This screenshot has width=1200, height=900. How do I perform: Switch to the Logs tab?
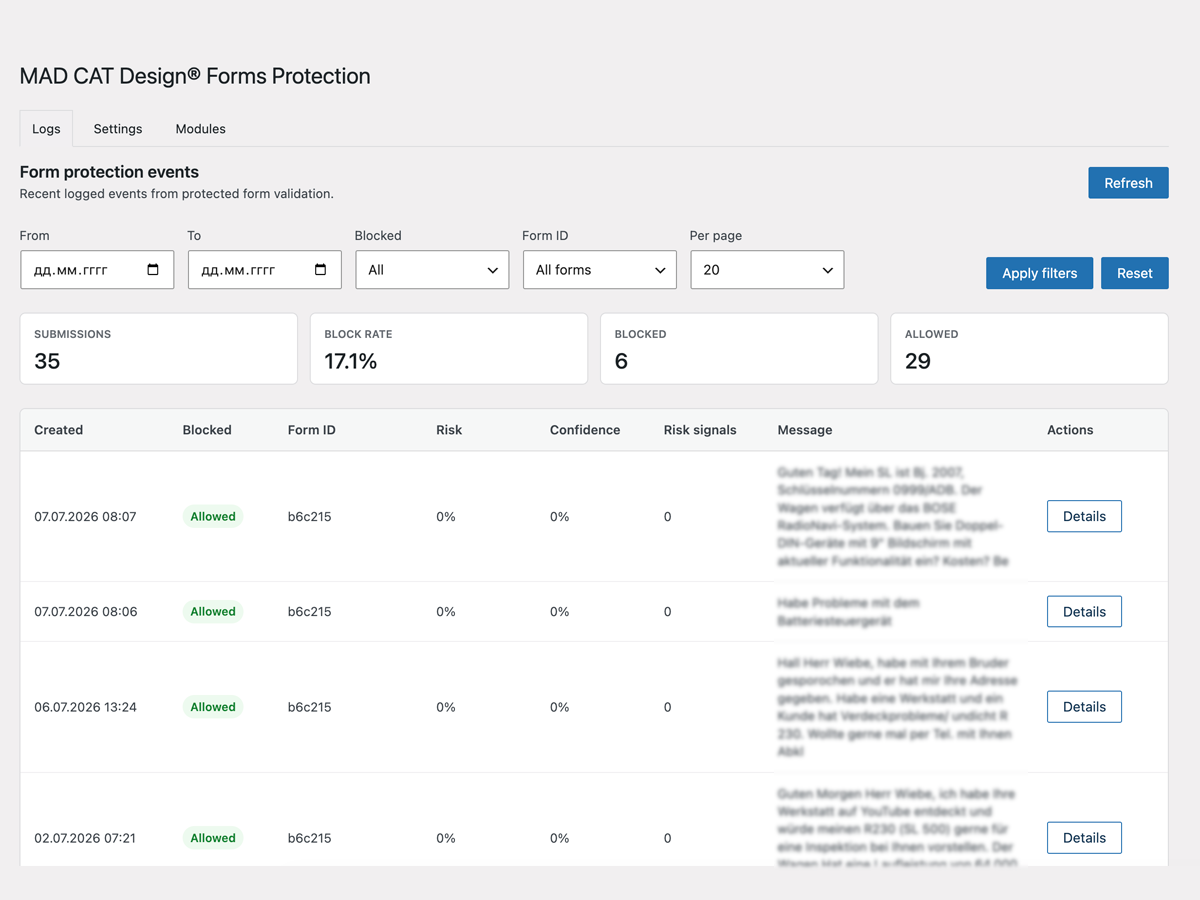click(46, 129)
